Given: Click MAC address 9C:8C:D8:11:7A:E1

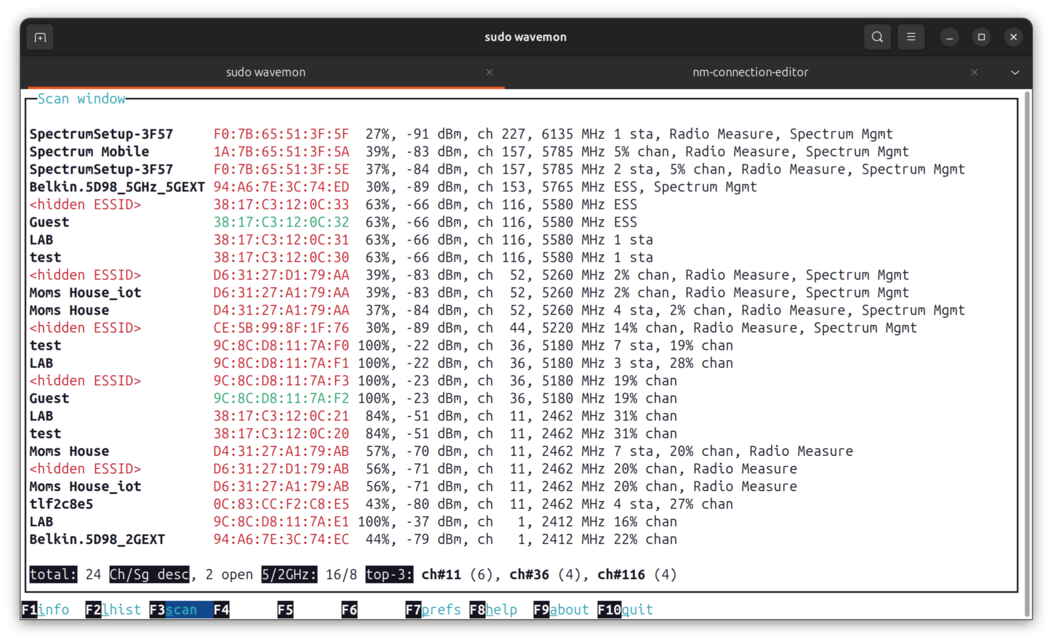Looking at the screenshot, I should 281,522.
